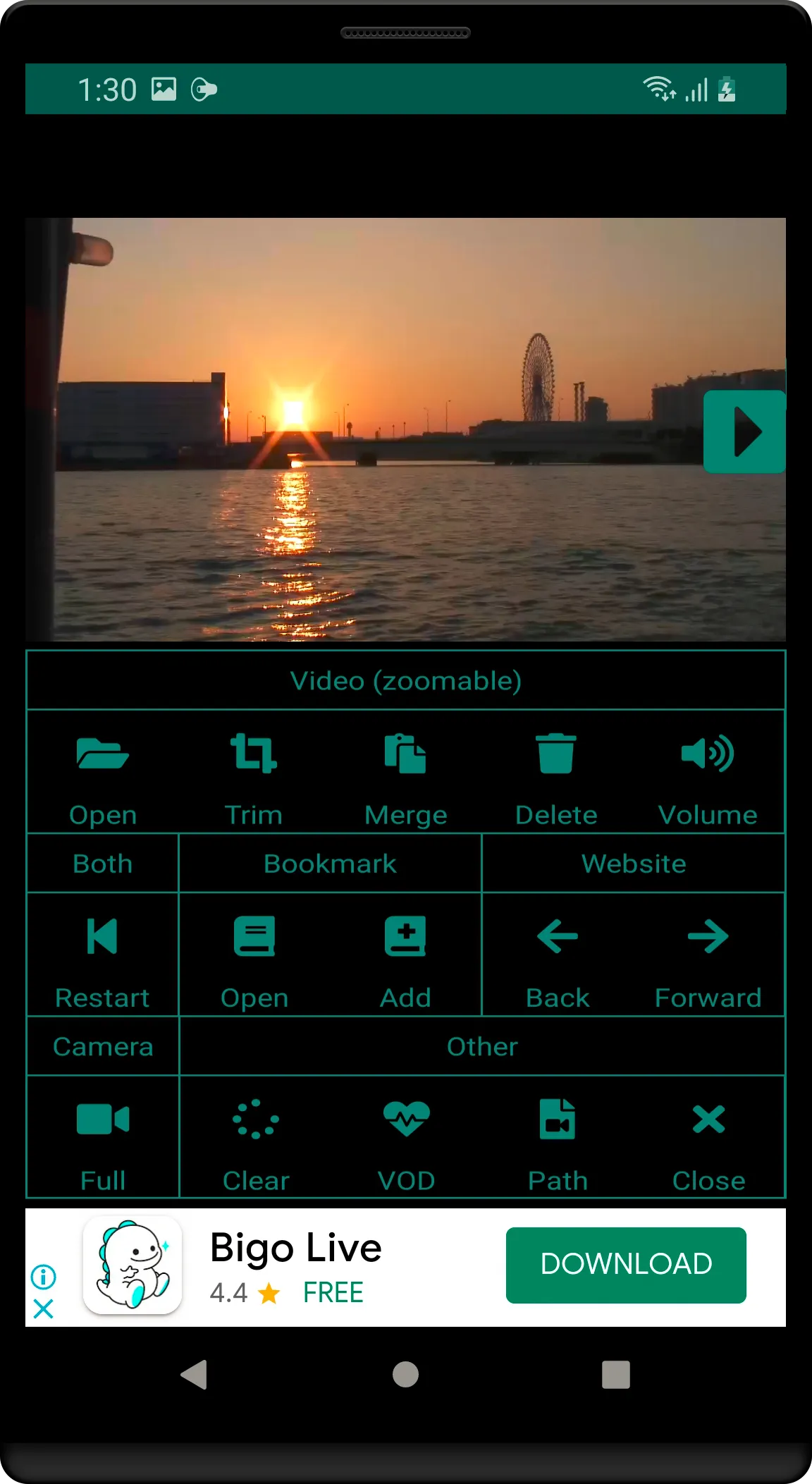Tap the Path video file icon
The height and width of the screenshot is (1484, 812).
[x=558, y=1119]
